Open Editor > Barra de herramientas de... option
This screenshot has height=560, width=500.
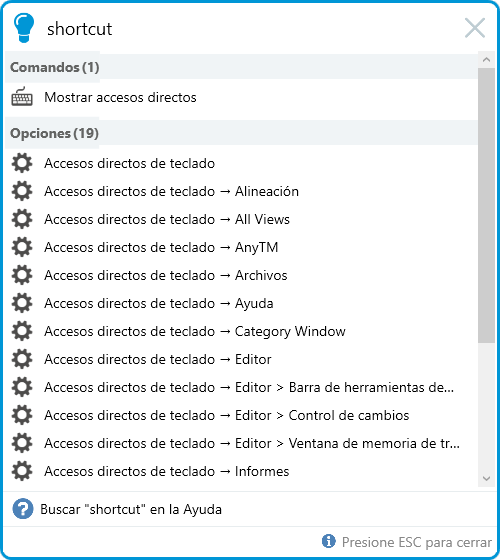tap(249, 387)
